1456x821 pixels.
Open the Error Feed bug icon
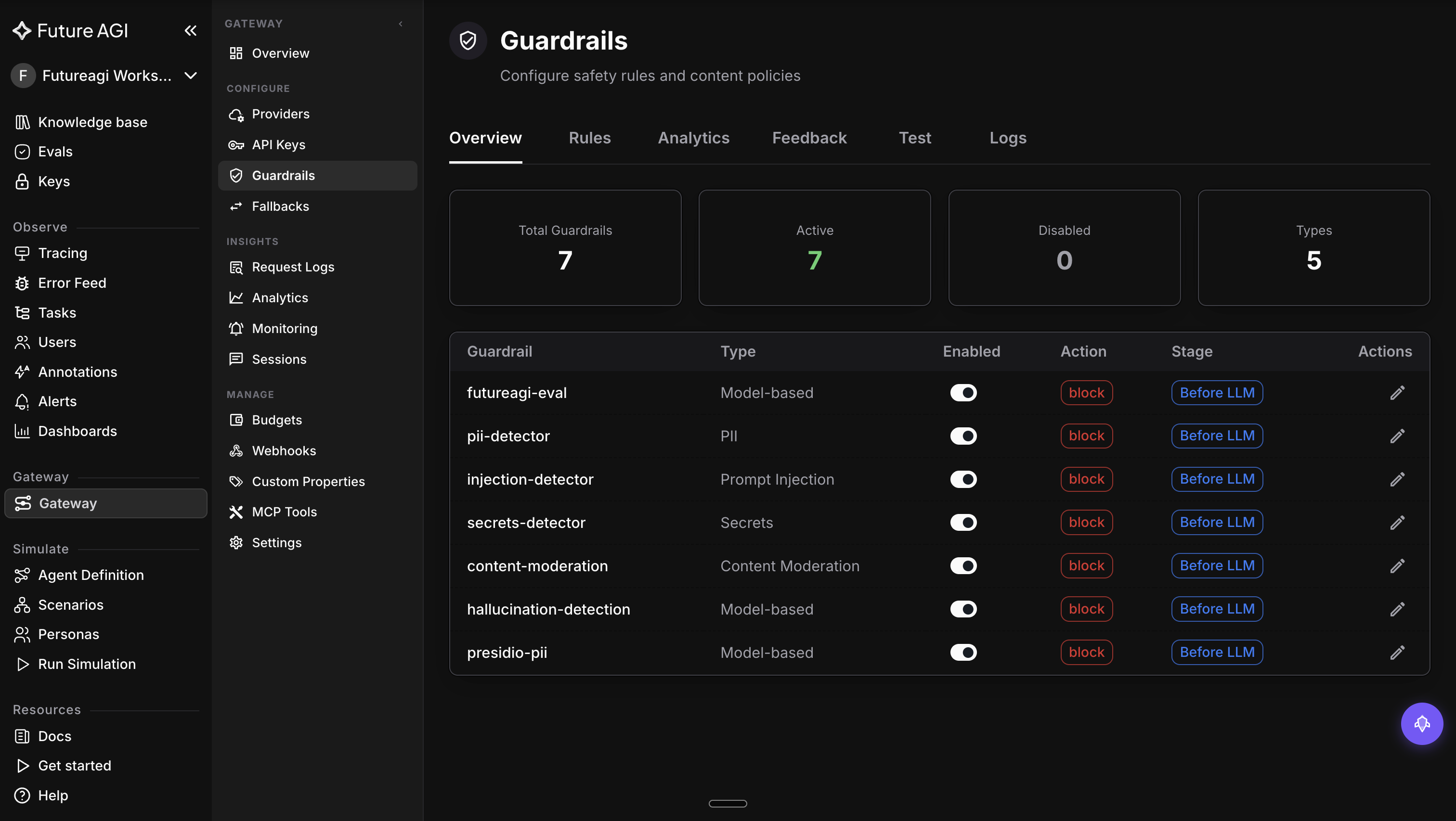pyautogui.click(x=22, y=283)
